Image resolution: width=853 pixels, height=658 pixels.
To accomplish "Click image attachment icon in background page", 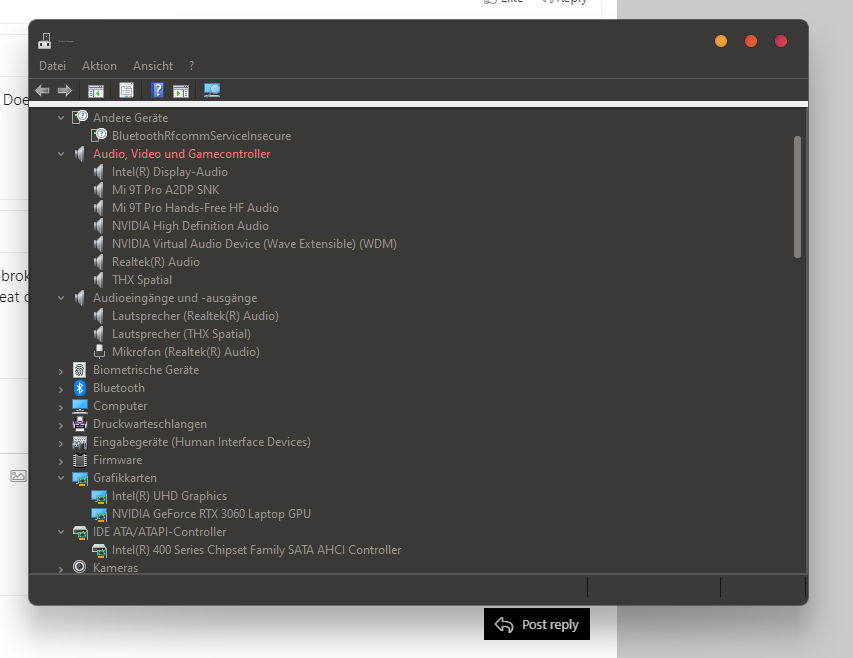I will click(x=18, y=476).
